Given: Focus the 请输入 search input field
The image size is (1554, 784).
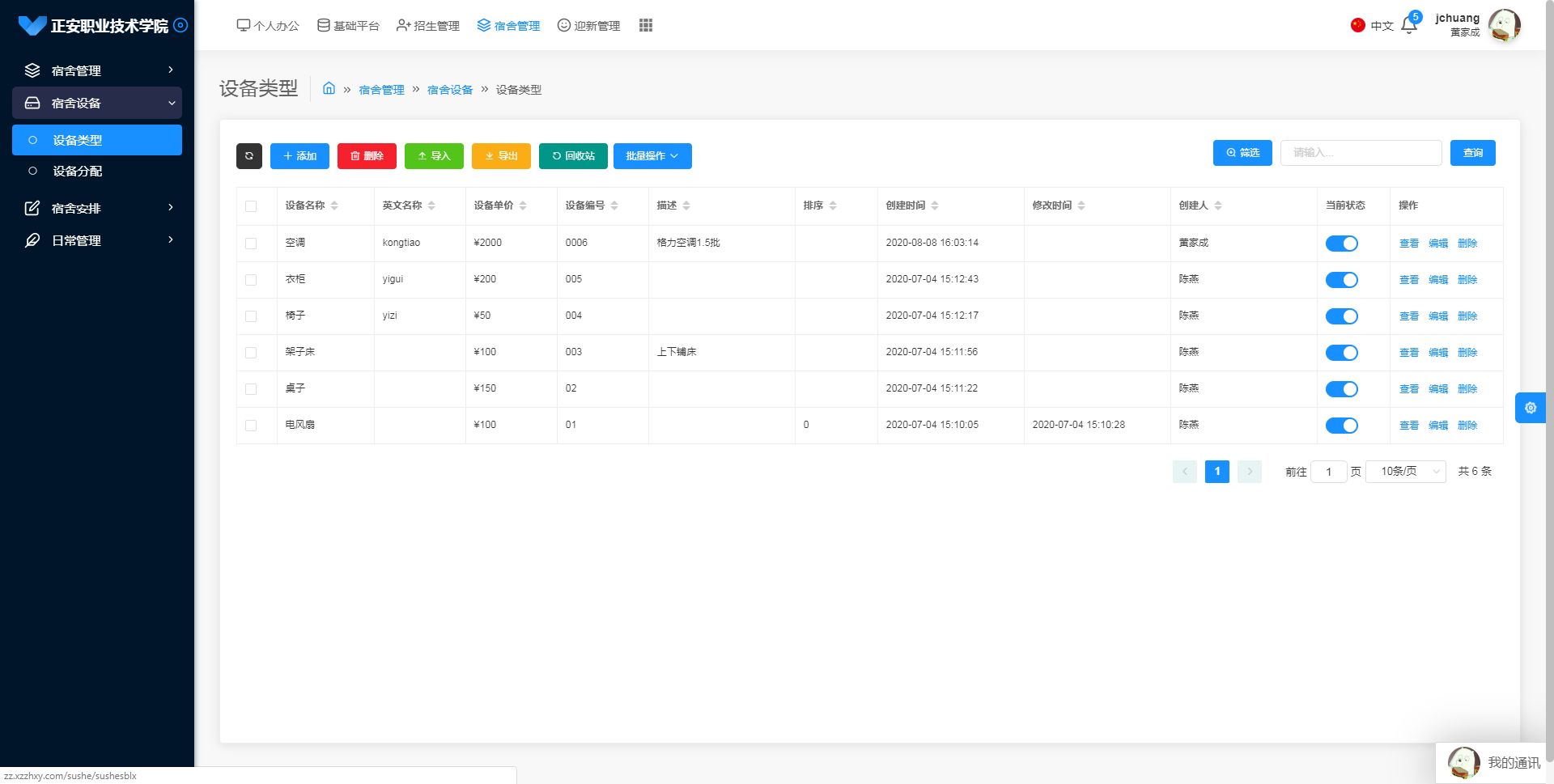Looking at the screenshot, I should click(x=1361, y=153).
